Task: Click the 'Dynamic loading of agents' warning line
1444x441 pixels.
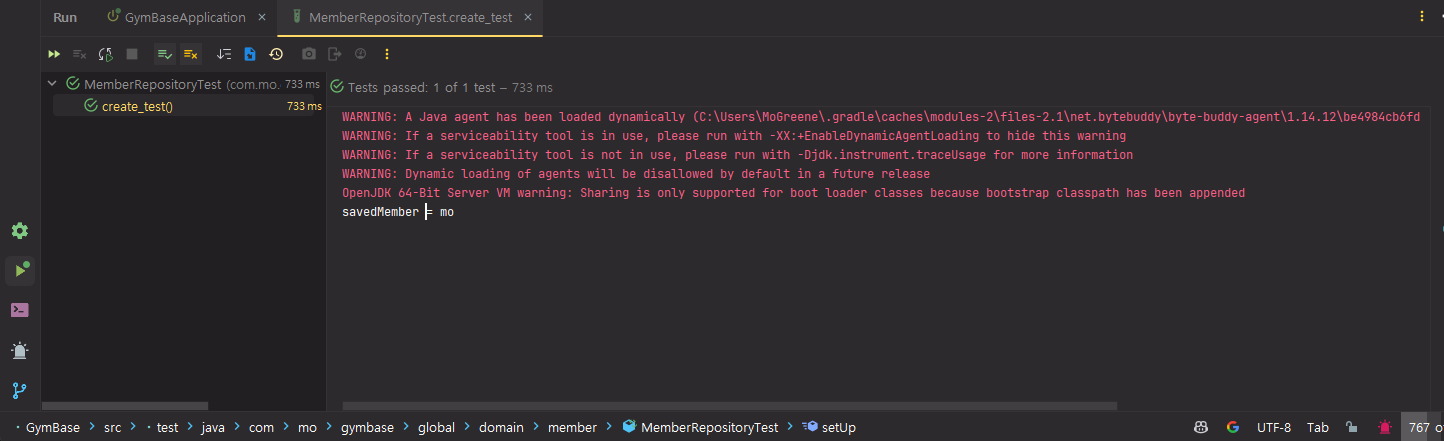Action: click(x=636, y=174)
